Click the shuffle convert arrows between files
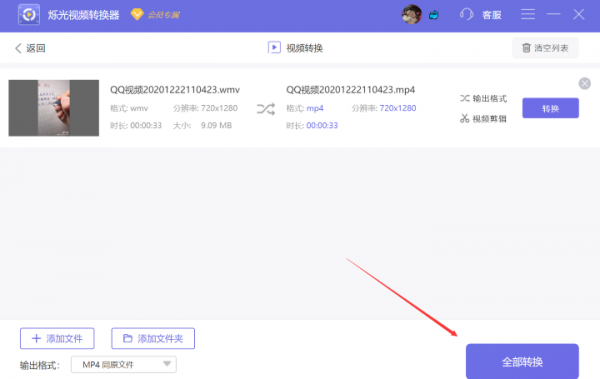 pos(266,109)
